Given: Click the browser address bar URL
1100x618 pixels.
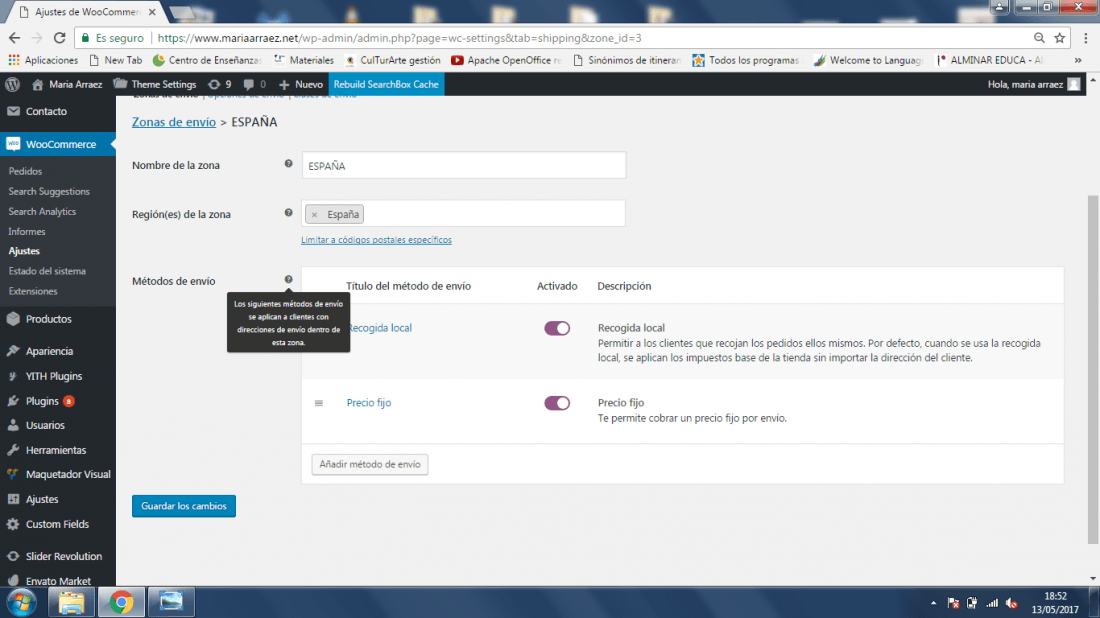Looking at the screenshot, I should point(399,38).
